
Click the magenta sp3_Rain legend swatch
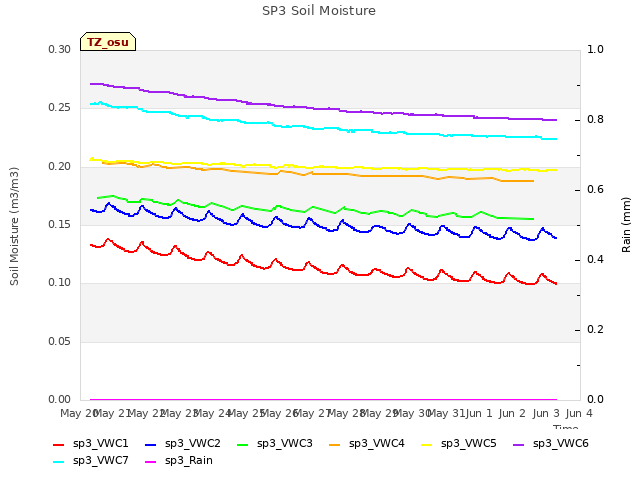[151, 462]
